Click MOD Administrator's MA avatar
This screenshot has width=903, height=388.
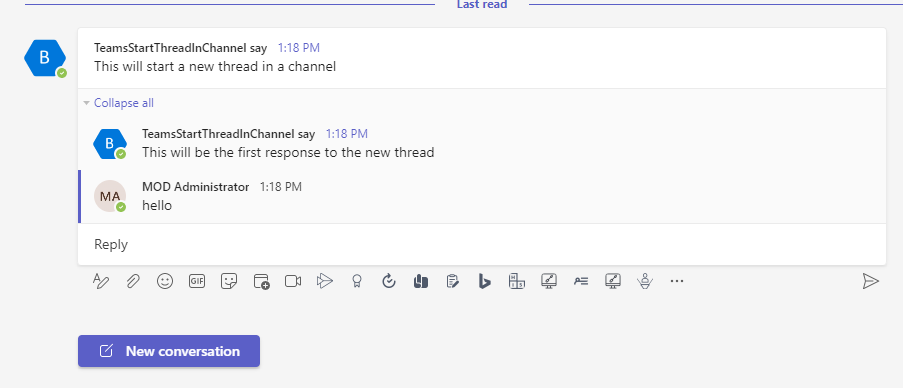click(110, 196)
